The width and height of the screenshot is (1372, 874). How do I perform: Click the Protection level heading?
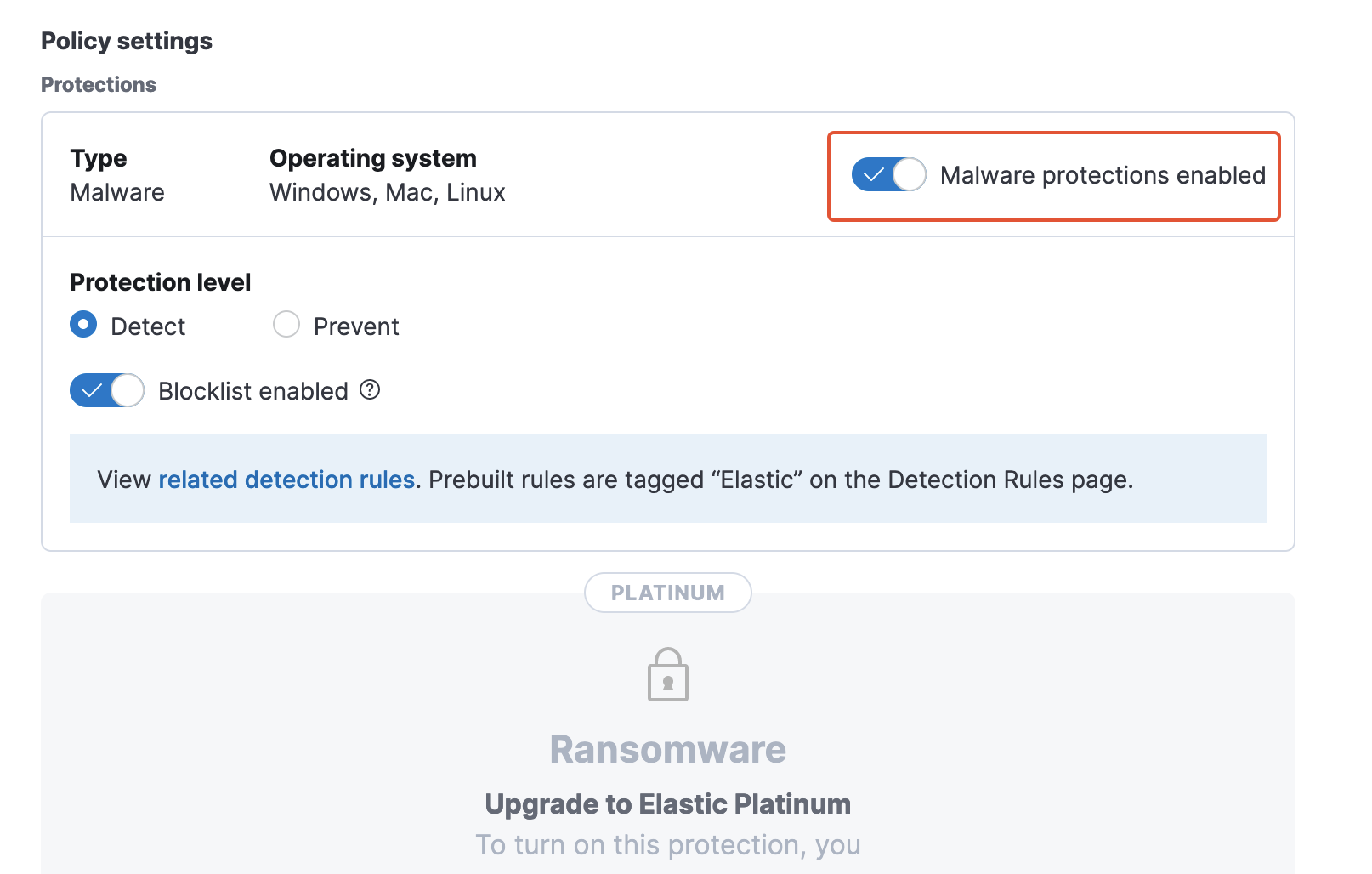(x=161, y=282)
